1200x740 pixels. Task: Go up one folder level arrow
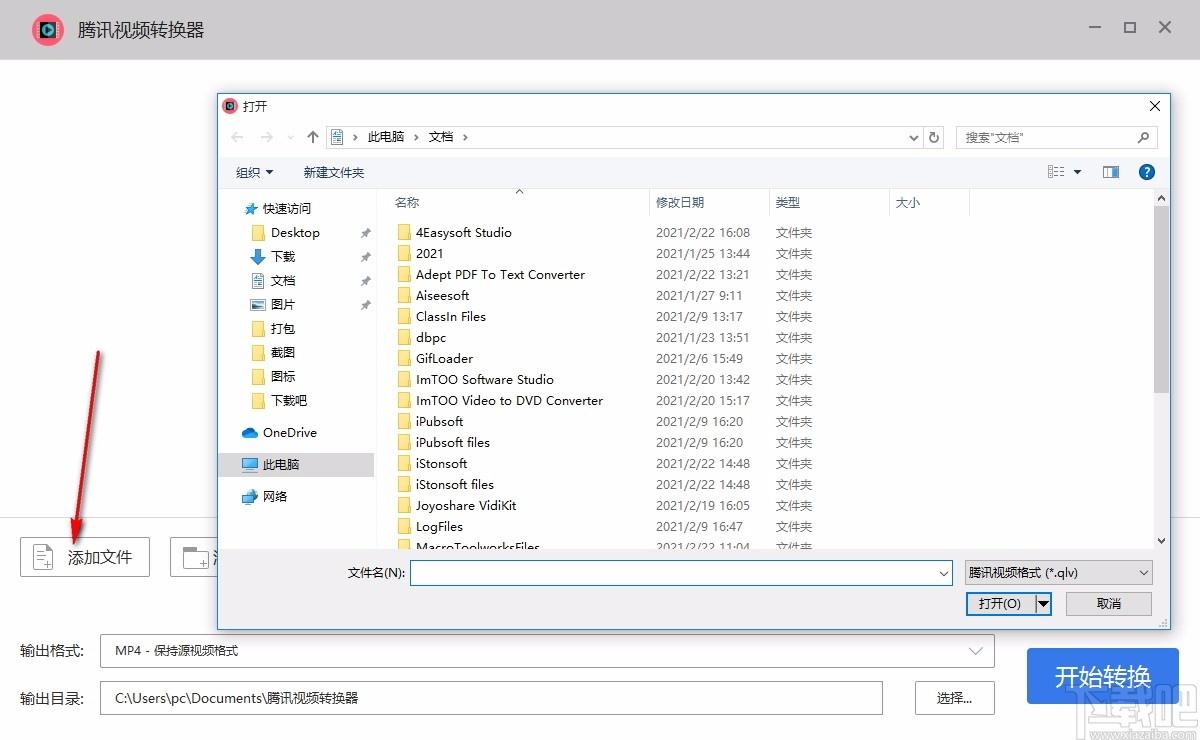(313, 137)
